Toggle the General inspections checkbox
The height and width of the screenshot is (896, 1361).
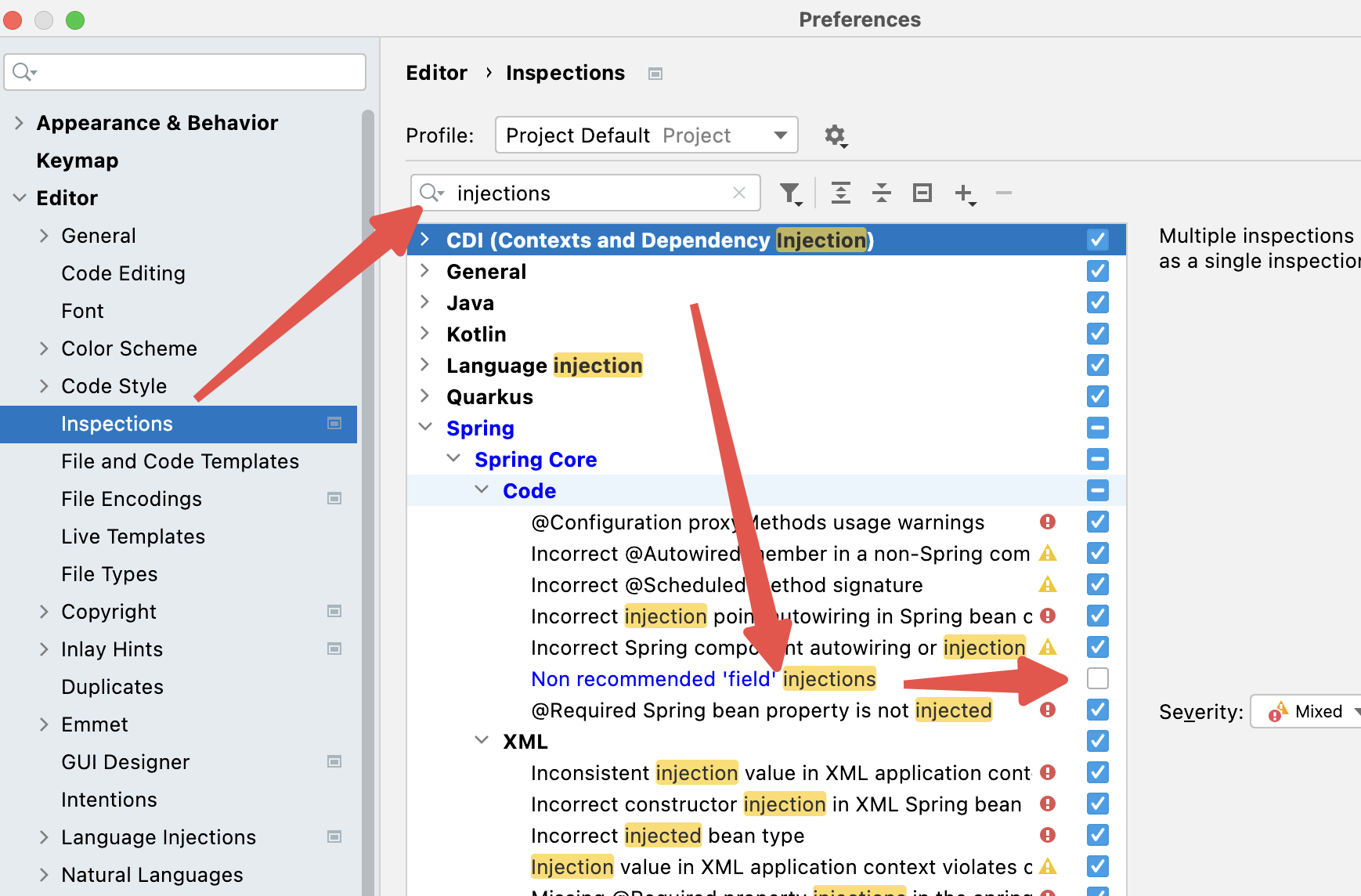tap(1098, 271)
